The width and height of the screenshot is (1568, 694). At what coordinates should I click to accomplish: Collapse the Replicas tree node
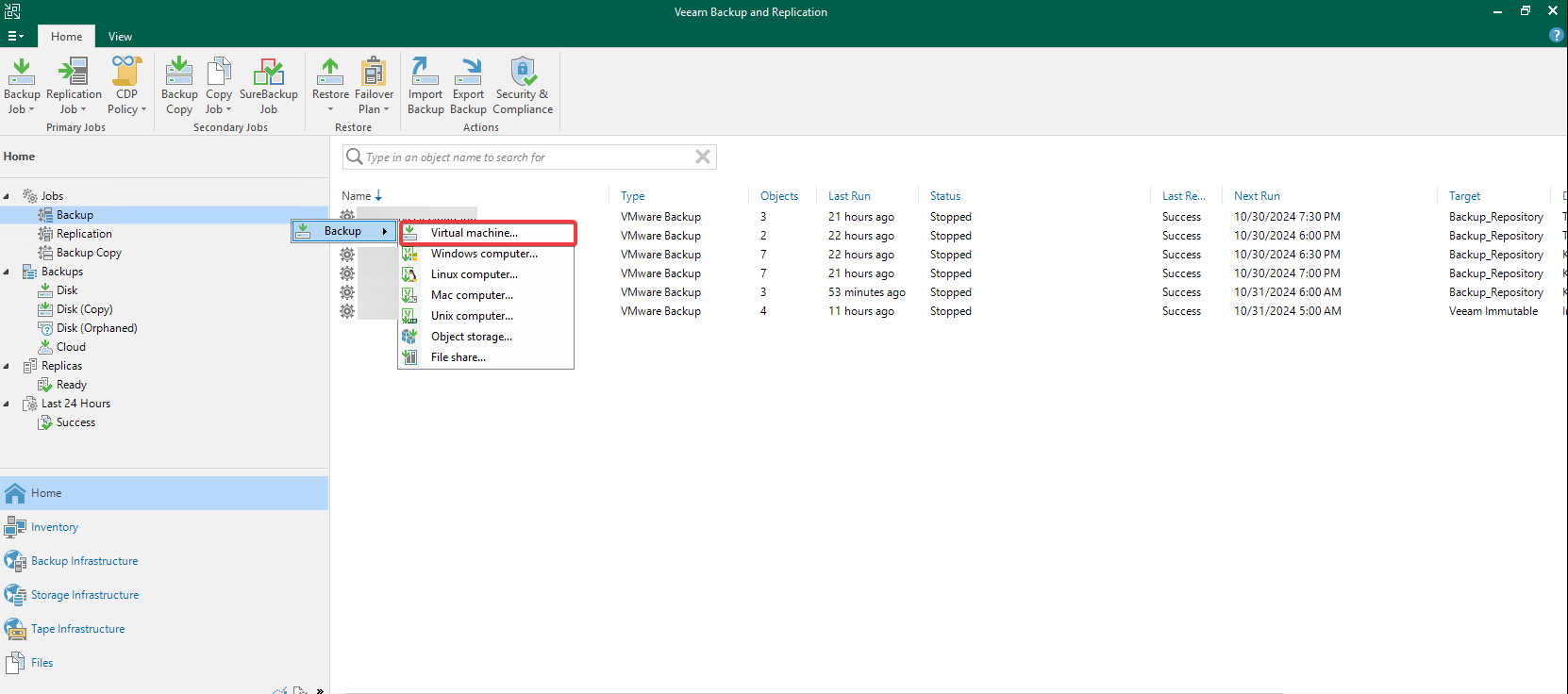pos(7,366)
